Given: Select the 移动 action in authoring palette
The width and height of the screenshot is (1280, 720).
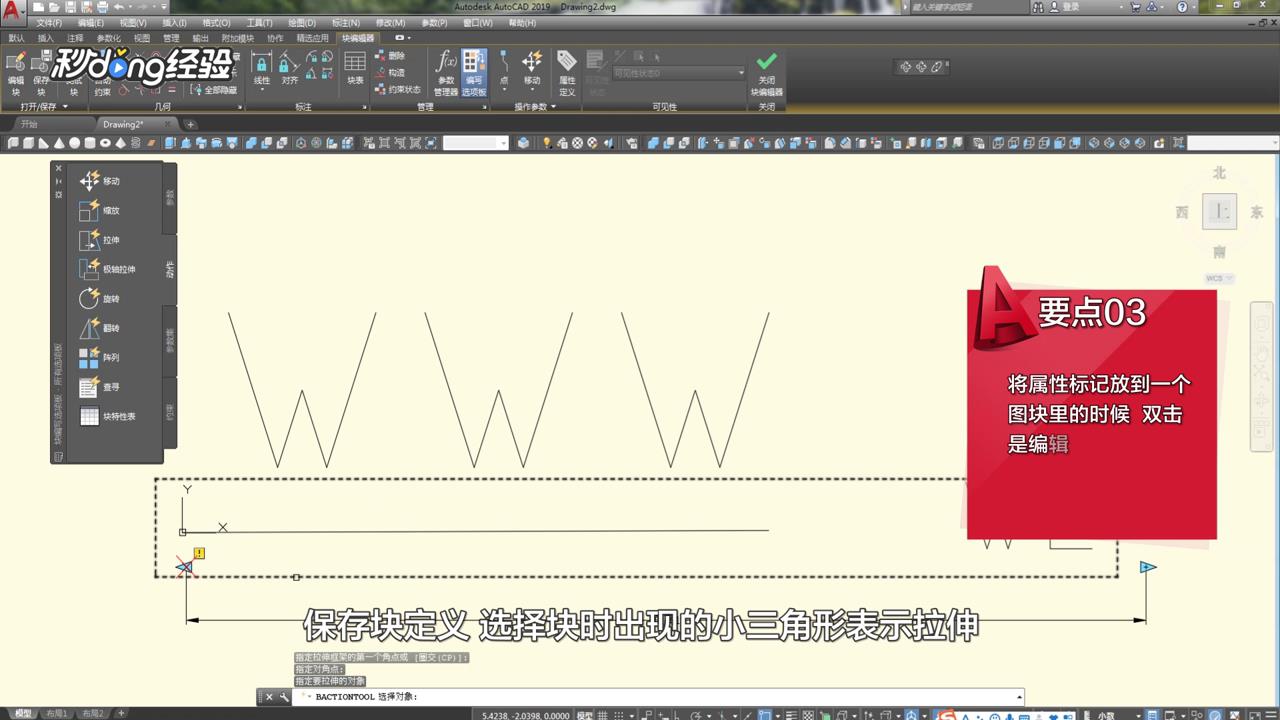Looking at the screenshot, I should (100, 181).
